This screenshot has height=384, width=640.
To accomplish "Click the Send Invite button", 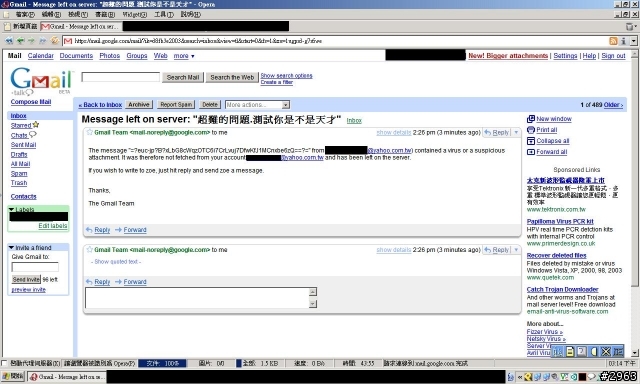I will [x=26, y=280].
